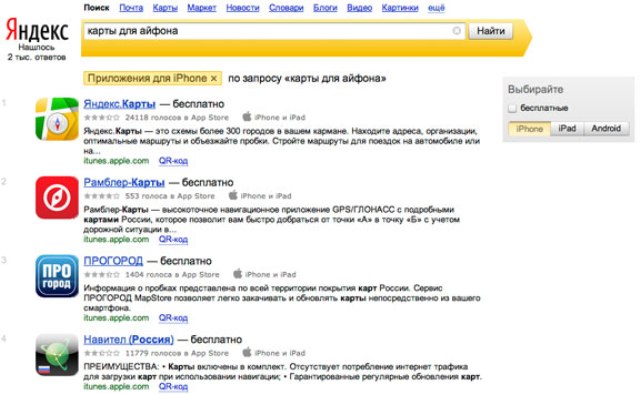Remove the 'Приложения для iPhone' filter tag
The height and width of the screenshot is (394, 640).
coord(213,78)
